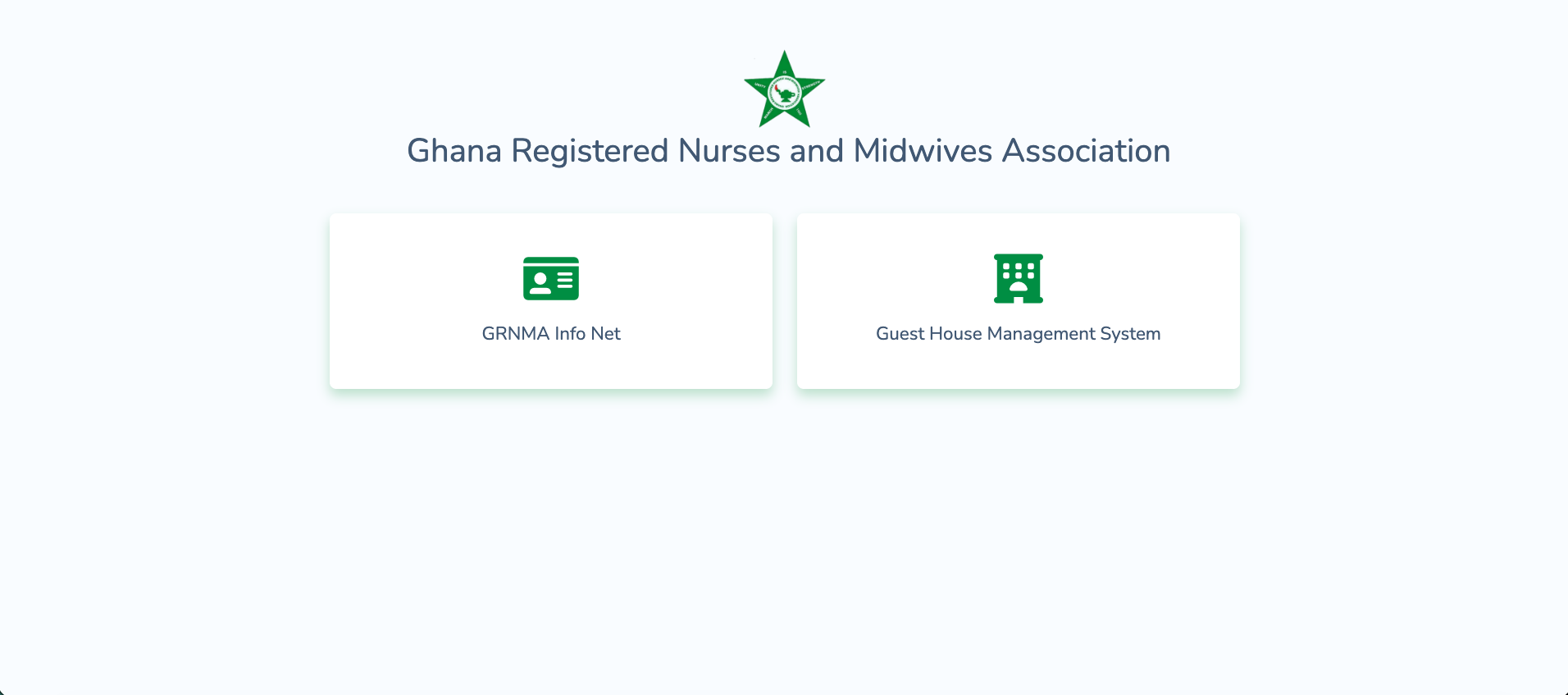Click "Guest House" in the right card label
Viewport: 1568px width, 695px height.
[x=928, y=334]
